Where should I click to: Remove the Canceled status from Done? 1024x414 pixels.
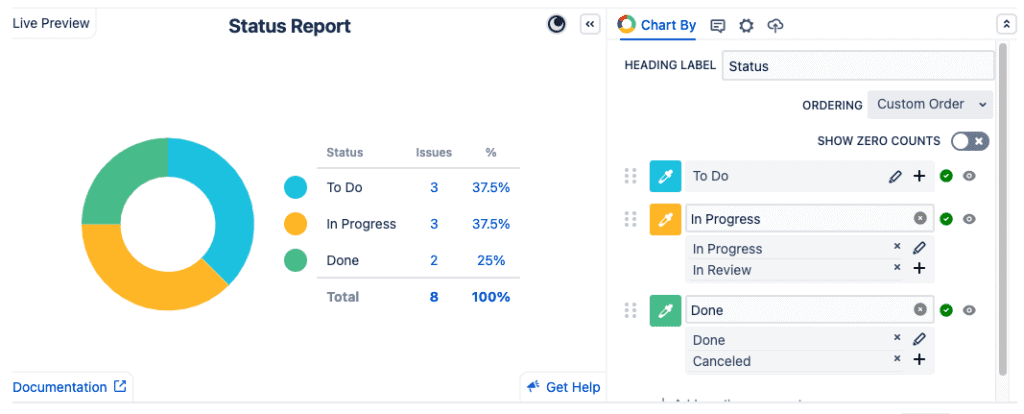click(x=897, y=359)
